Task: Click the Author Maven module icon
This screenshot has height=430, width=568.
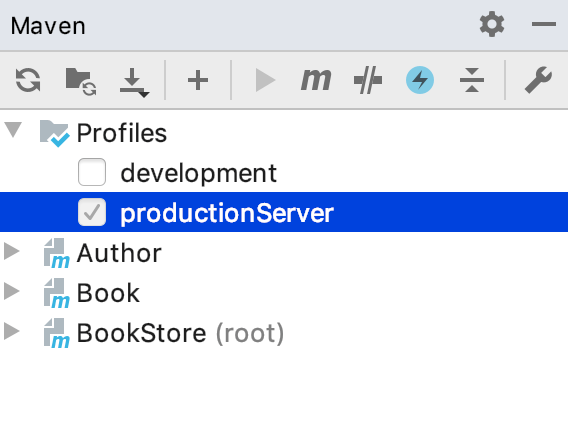Action: click(57, 253)
